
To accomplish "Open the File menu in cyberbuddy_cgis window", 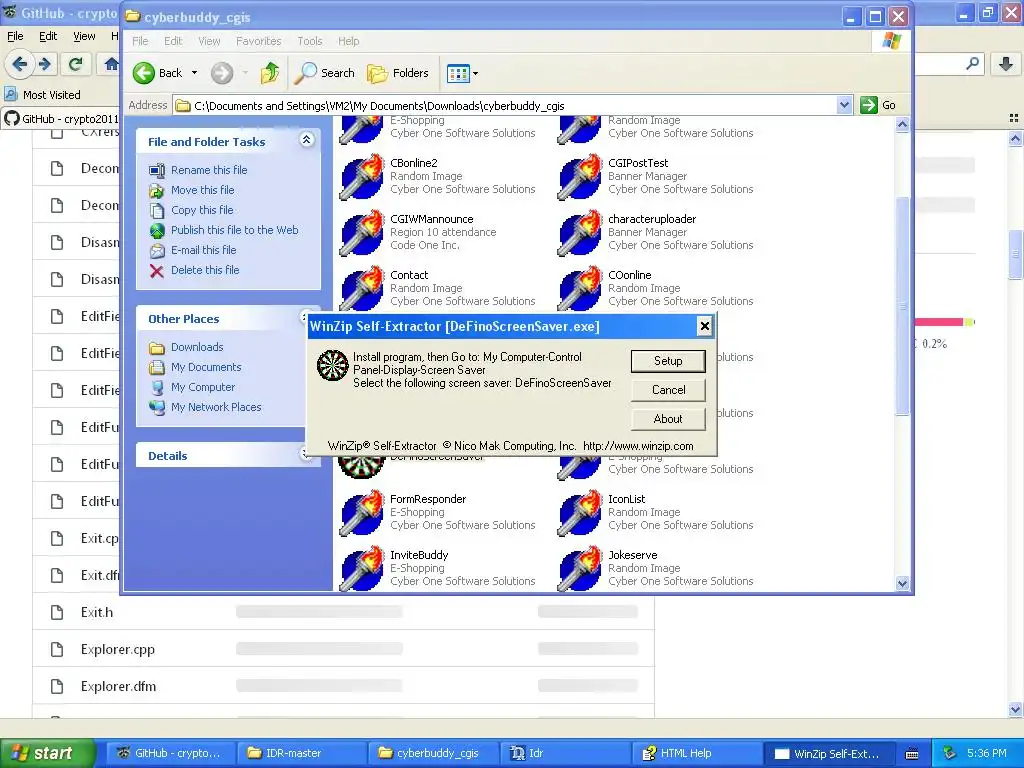I will tap(140, 41).
